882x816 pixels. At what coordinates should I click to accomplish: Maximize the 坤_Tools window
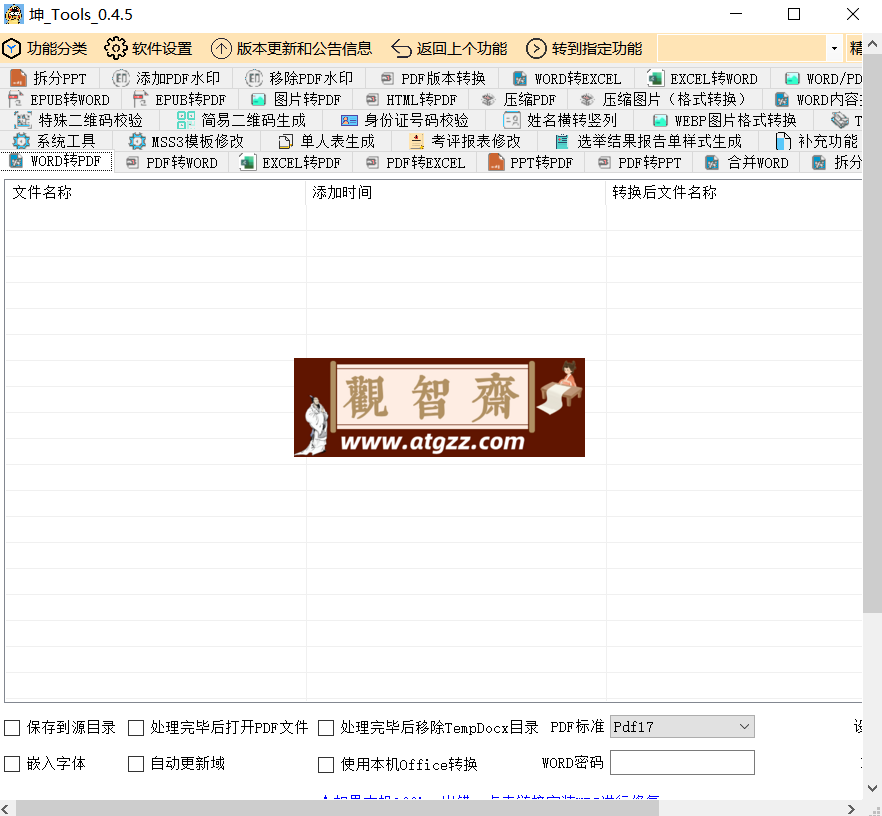[x=794, y=14]
